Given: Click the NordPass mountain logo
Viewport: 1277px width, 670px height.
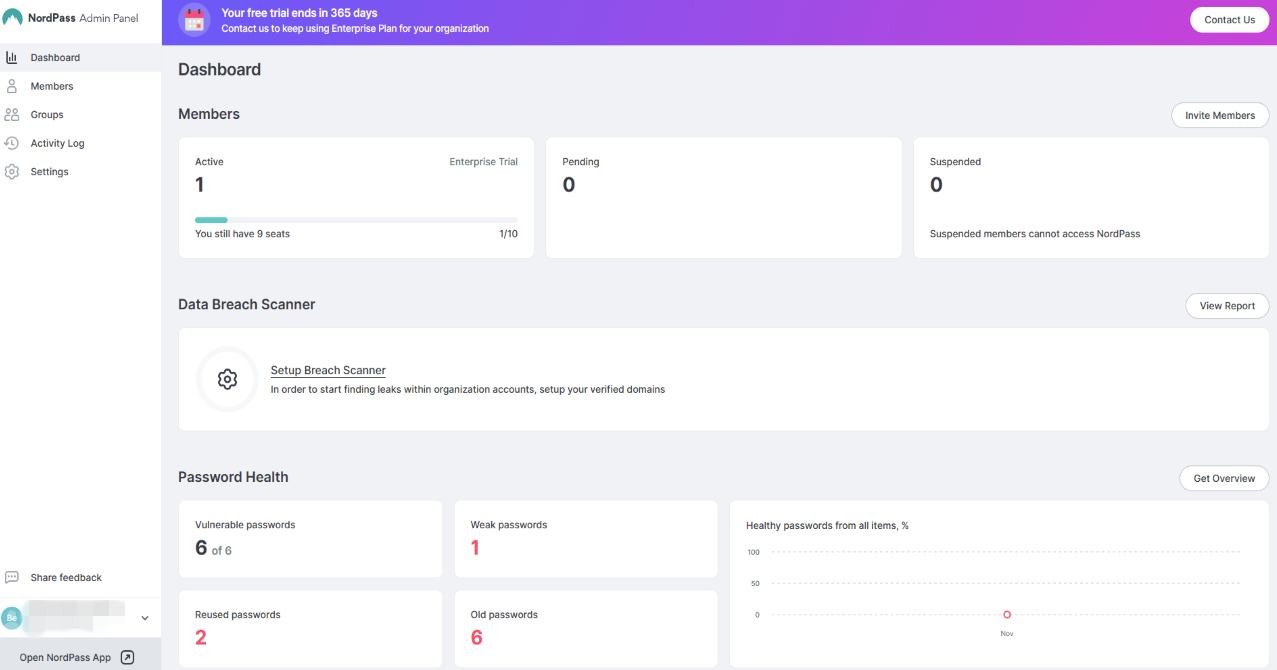Looking at the screenshot, I should coord(13,18).
